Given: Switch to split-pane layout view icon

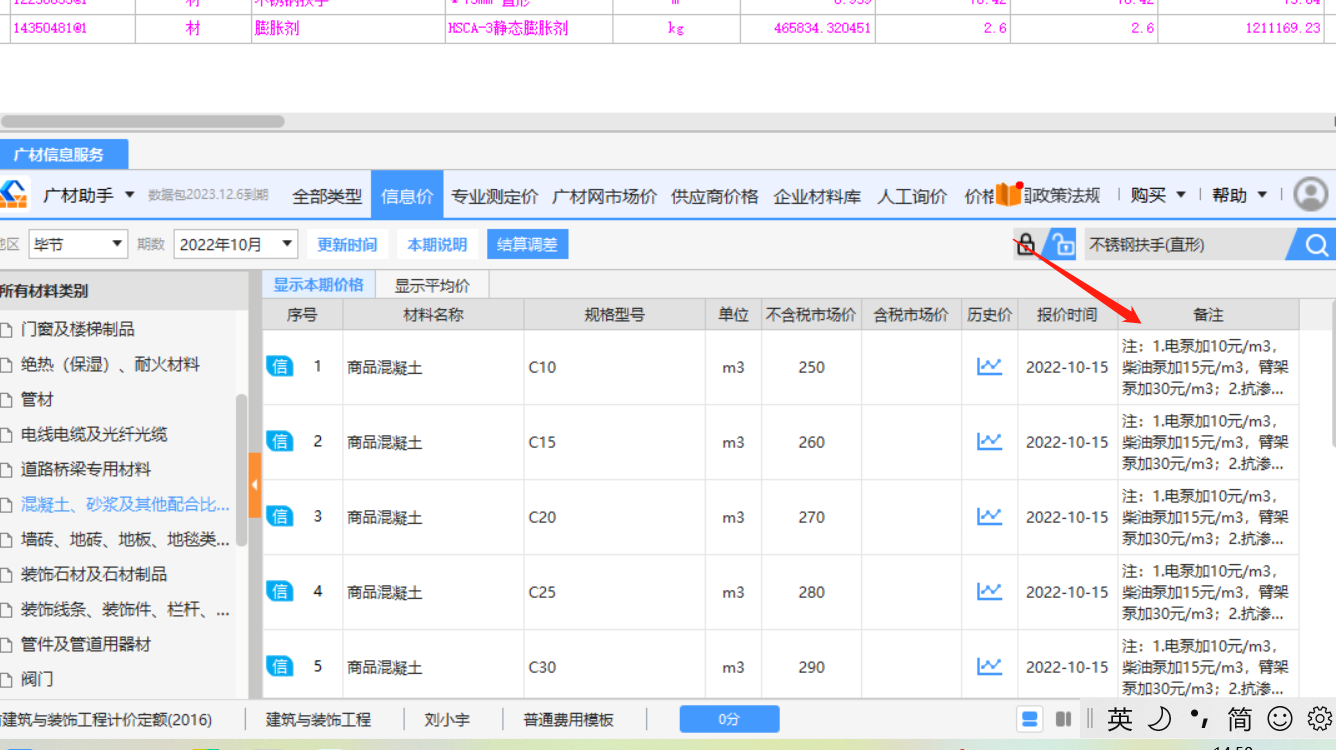Looking at the screenshot, I should point(1064,719).
